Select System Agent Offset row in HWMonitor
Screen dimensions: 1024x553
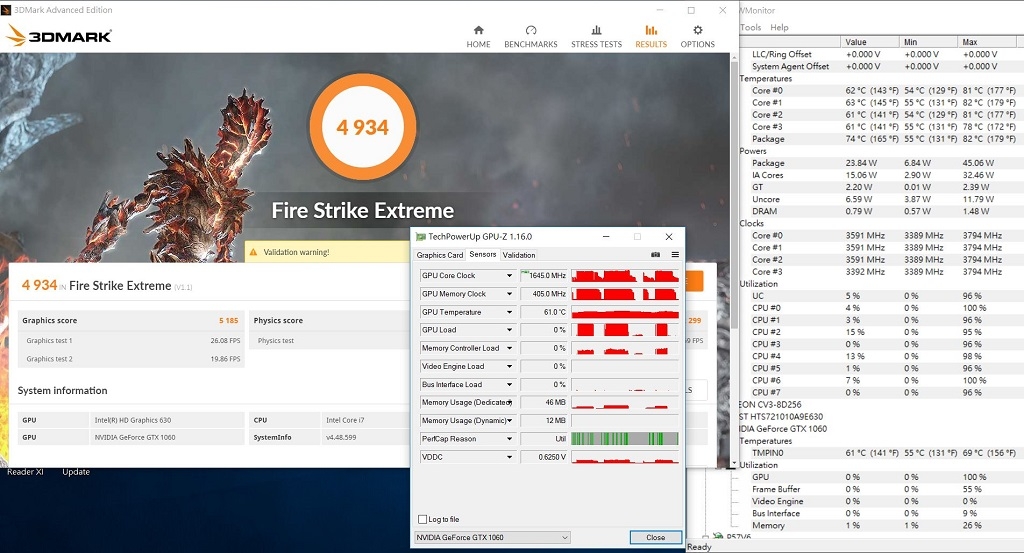(x=881, y=66)
